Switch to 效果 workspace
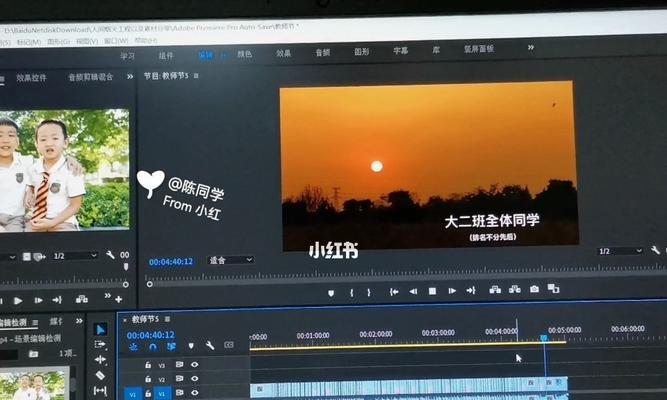This screenshot has width=667, height=400. click(x=283, y=53)
